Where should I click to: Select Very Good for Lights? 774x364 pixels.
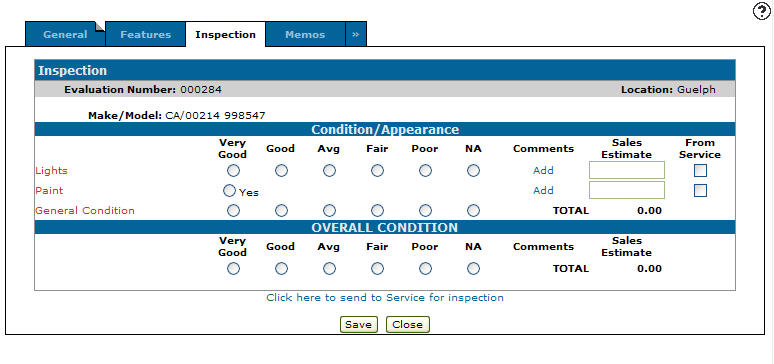click(x=233, y=171)
